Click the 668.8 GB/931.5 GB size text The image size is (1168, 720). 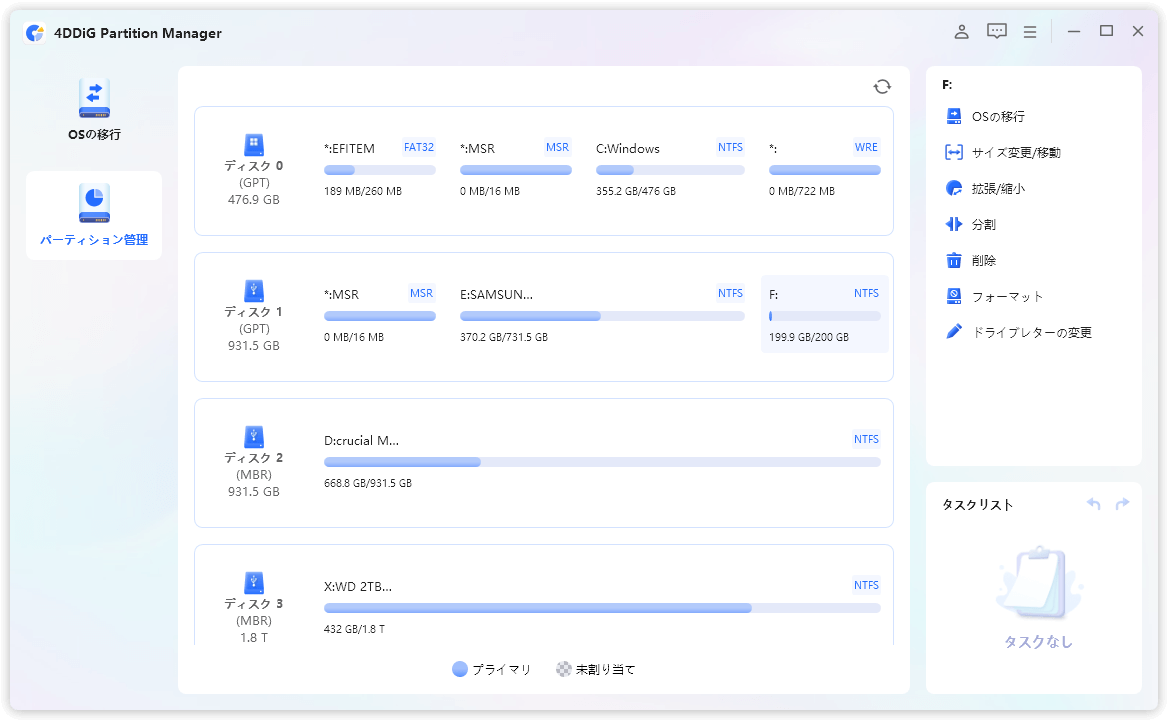[368, 483]
